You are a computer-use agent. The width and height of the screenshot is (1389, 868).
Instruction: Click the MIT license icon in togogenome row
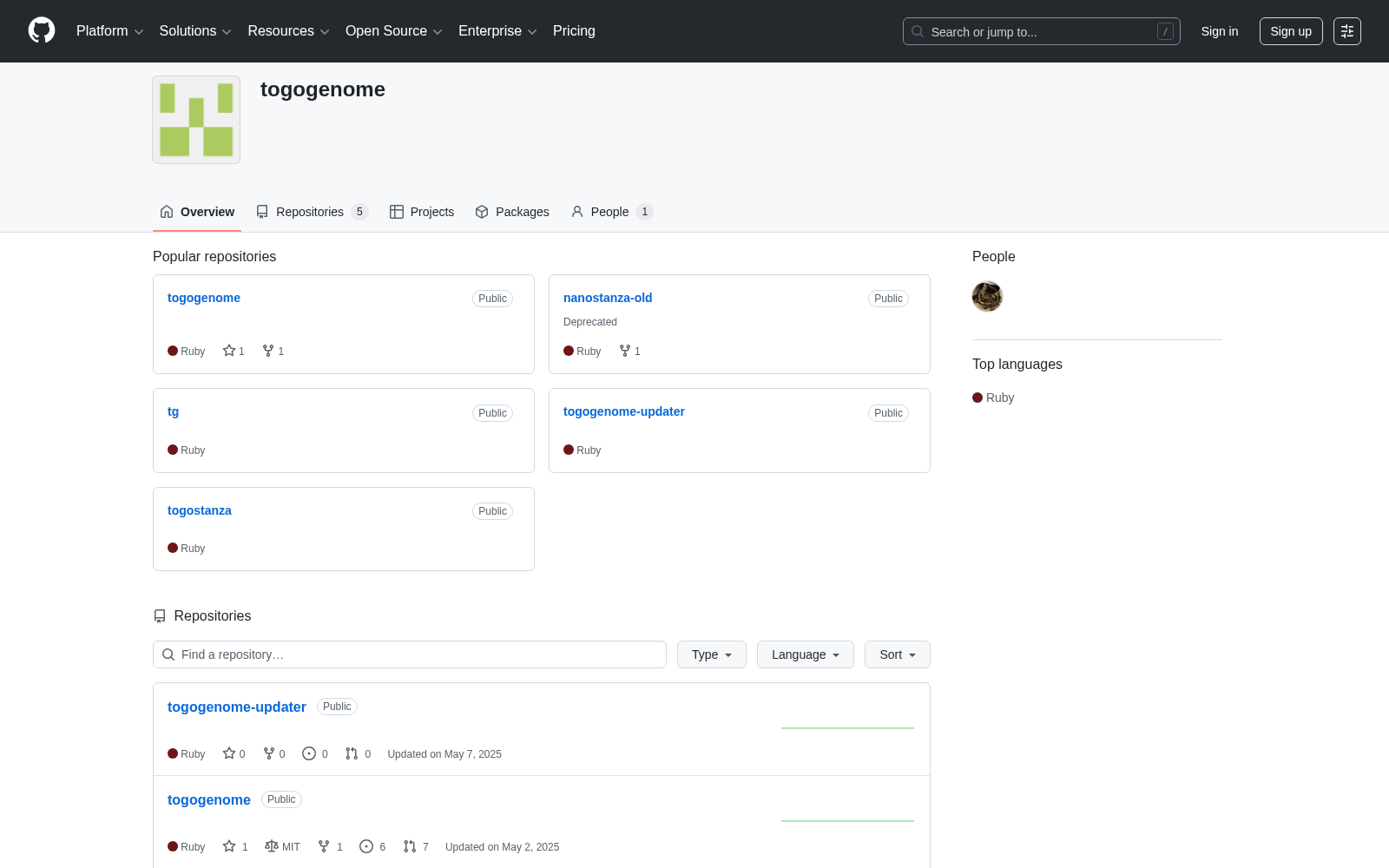coord(272,846)
